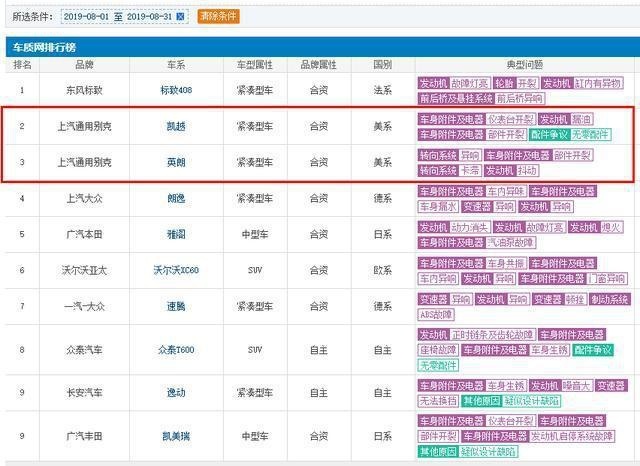Click the 座椅故障 tag in the 众泰T600 row
This screenshot has width=640, height=466.
(438, 350)
